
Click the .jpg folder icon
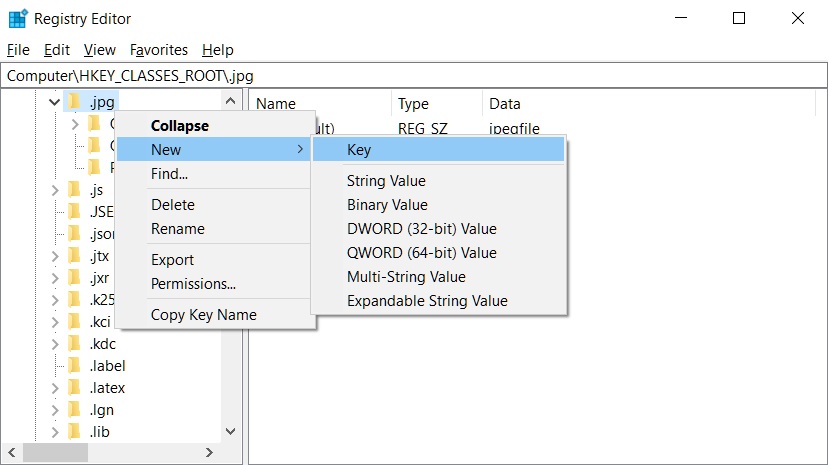click(74, 101)
